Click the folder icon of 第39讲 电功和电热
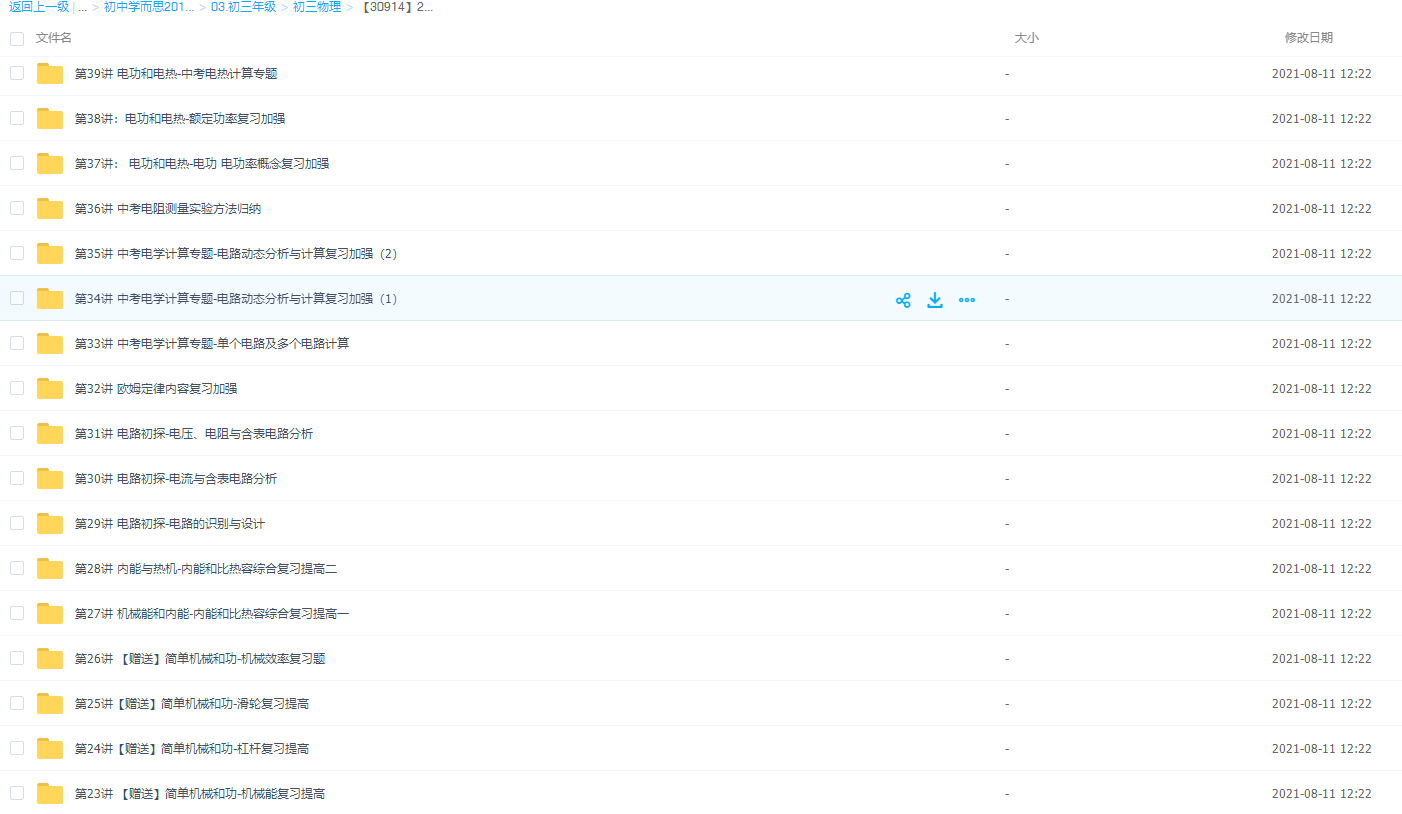Viewport: 1402px width, 814px height. [x=50, y=74]
